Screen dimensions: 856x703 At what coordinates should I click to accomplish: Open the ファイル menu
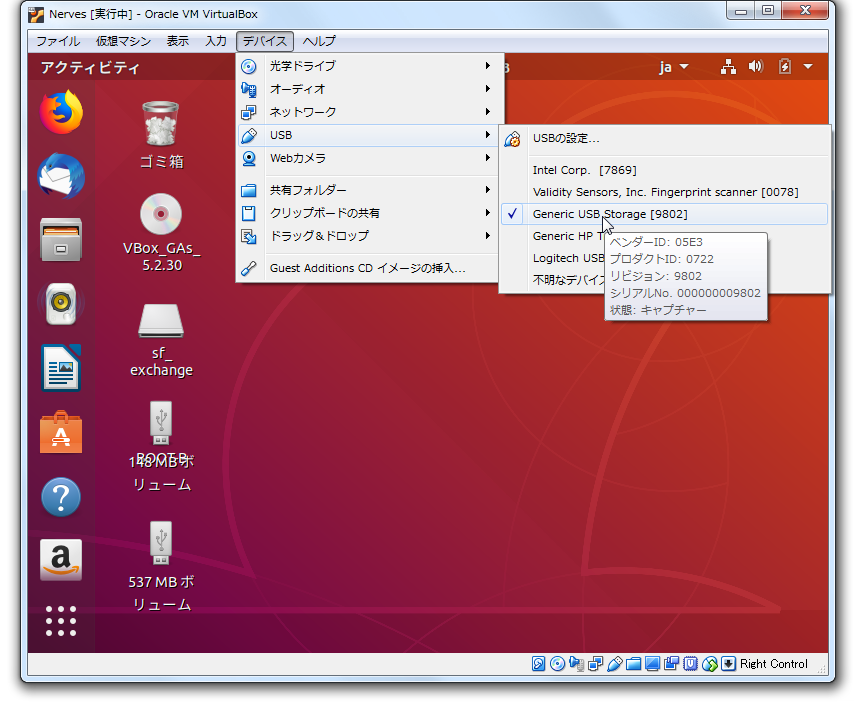(x=58, y=41)
